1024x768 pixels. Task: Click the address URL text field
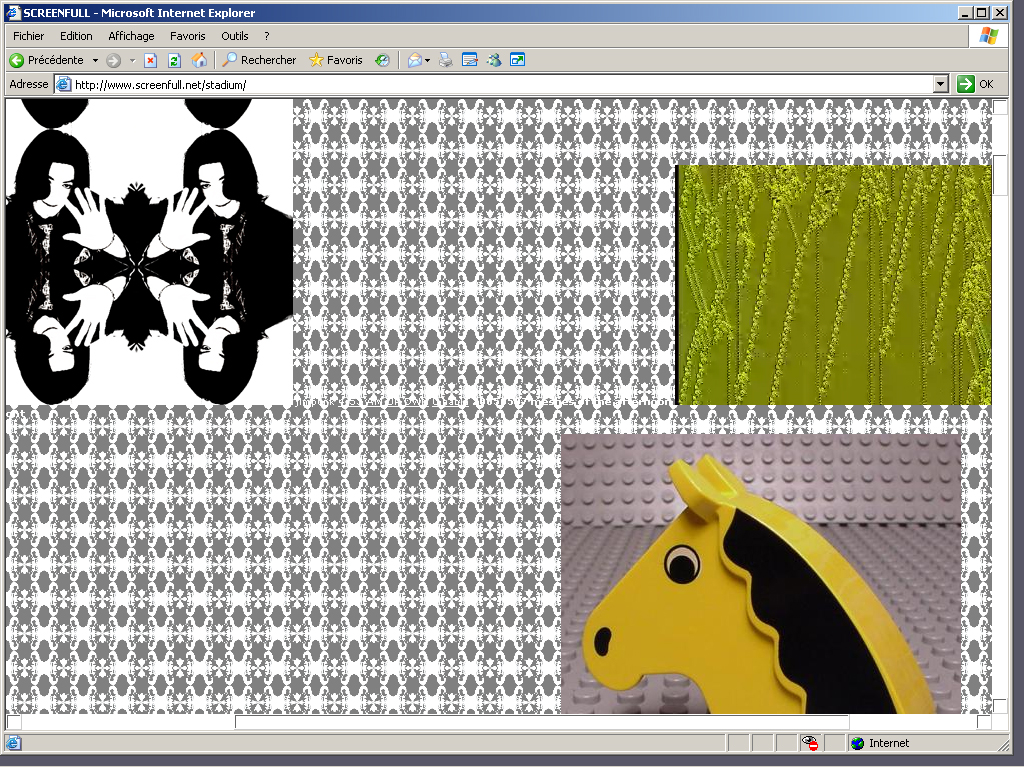(500, 85)
